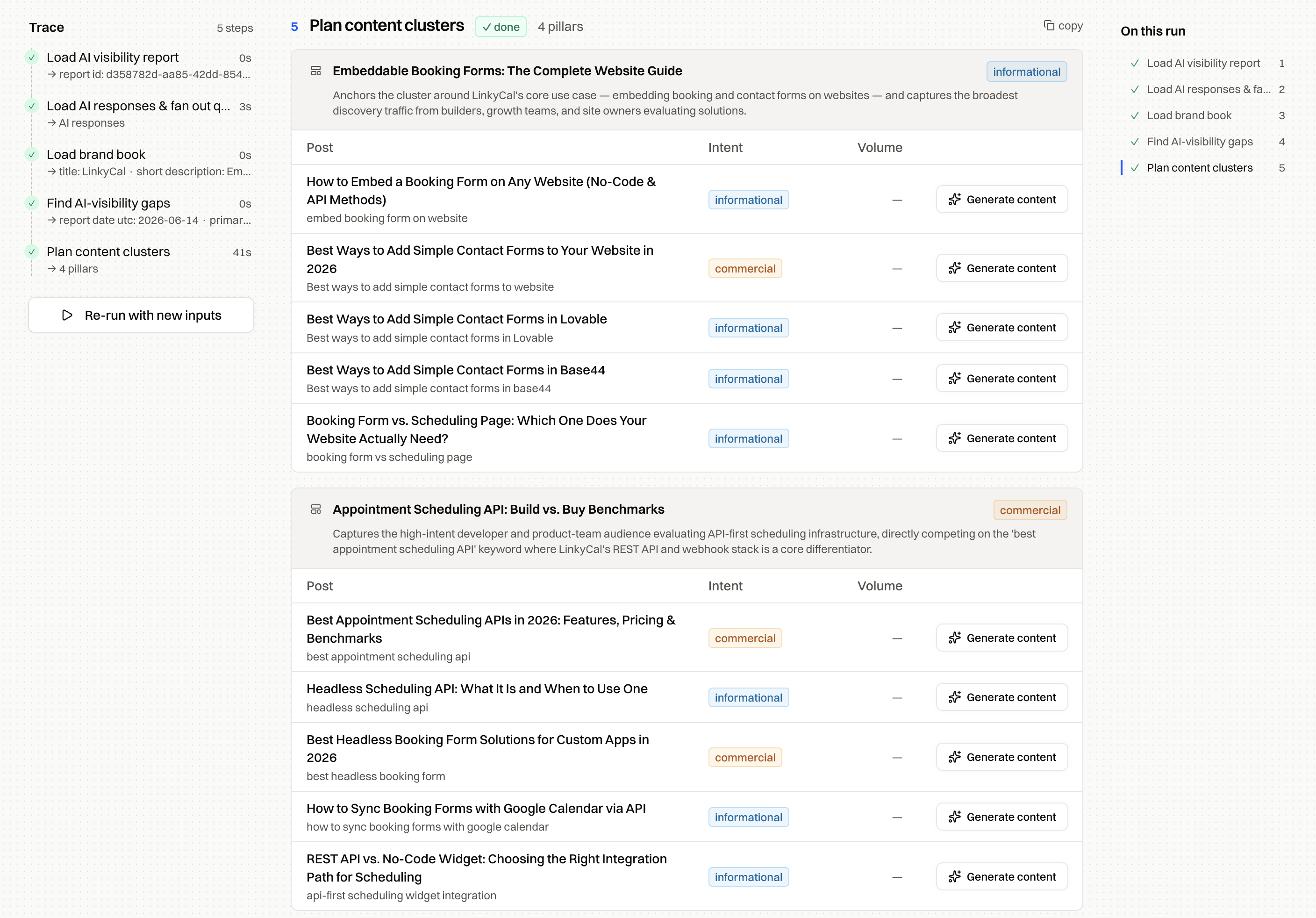Click sparkle icon in Contact Forms in Lovable row
The width and height of the screenshot is (1316, 918).
[x=954, y=327]
